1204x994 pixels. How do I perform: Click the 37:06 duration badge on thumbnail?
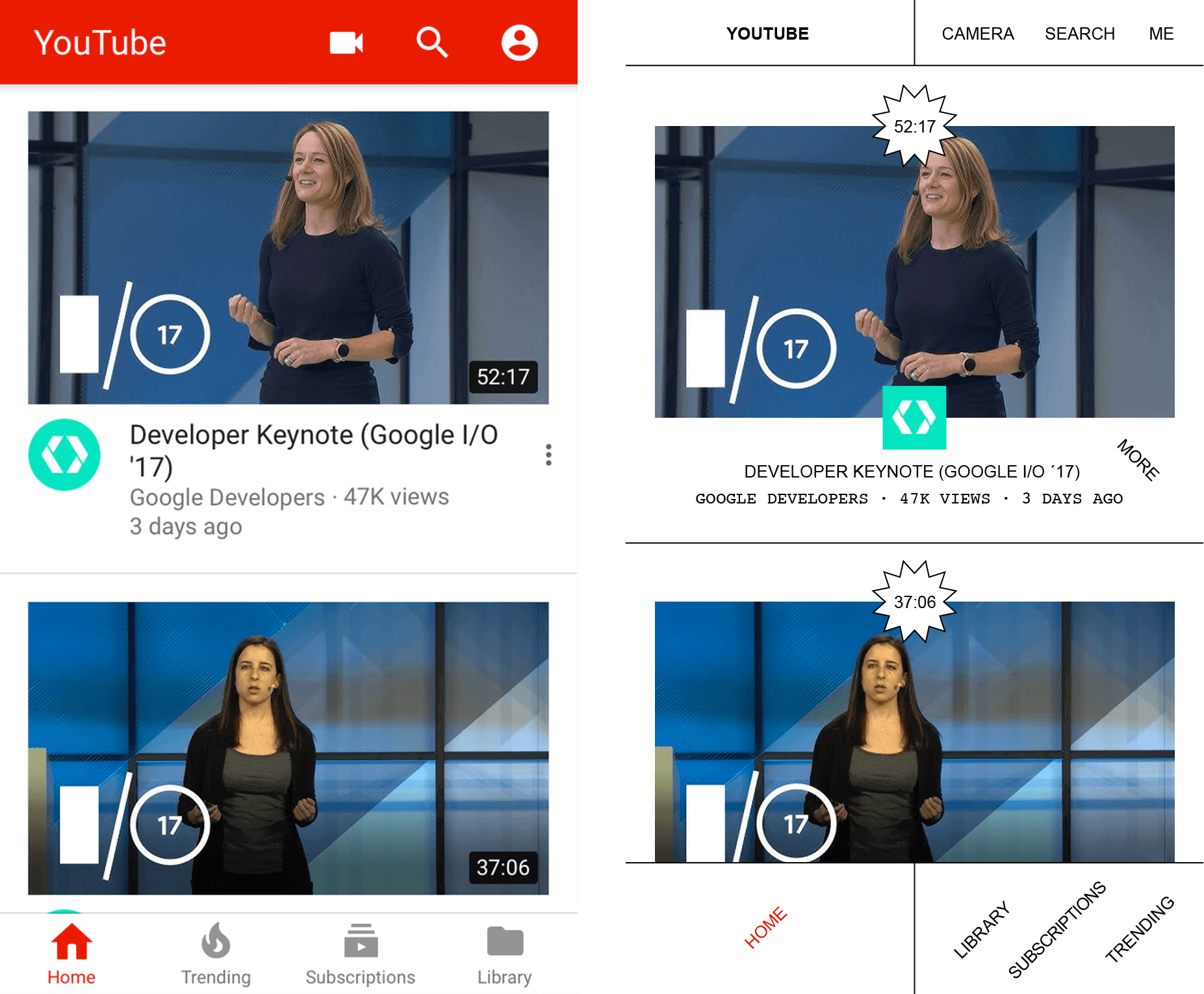[504, 867]
